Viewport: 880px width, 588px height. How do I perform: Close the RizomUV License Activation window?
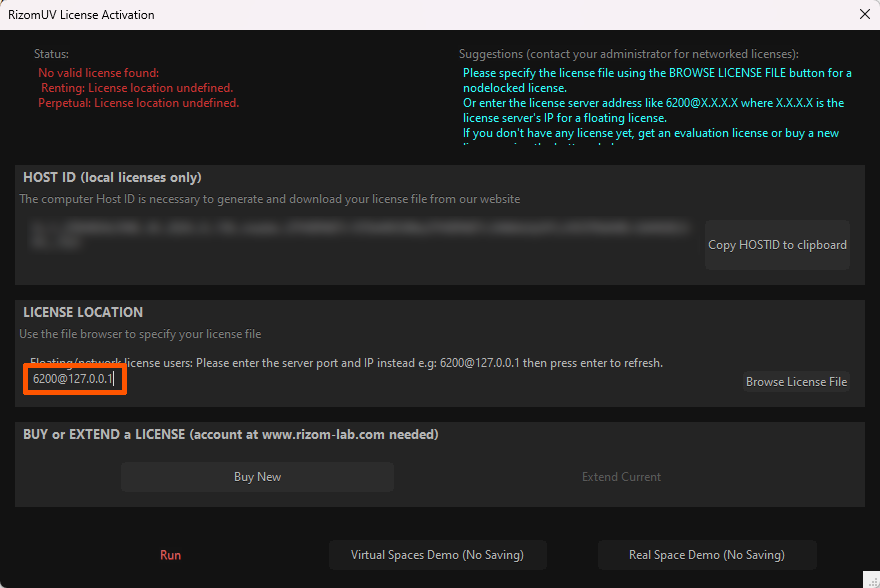point(865,15)
